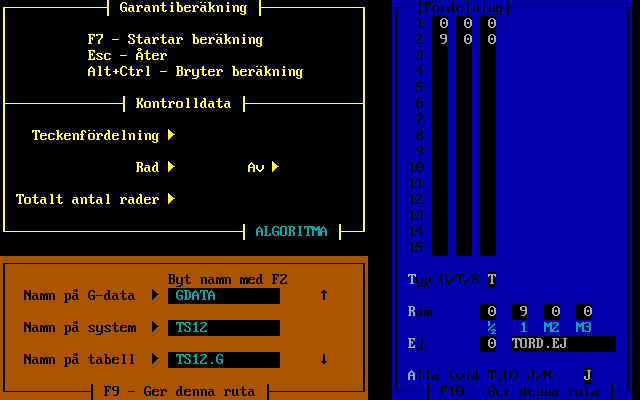
Task: Click the Kontrolldata heading
Action: click(x=184, y=103)
